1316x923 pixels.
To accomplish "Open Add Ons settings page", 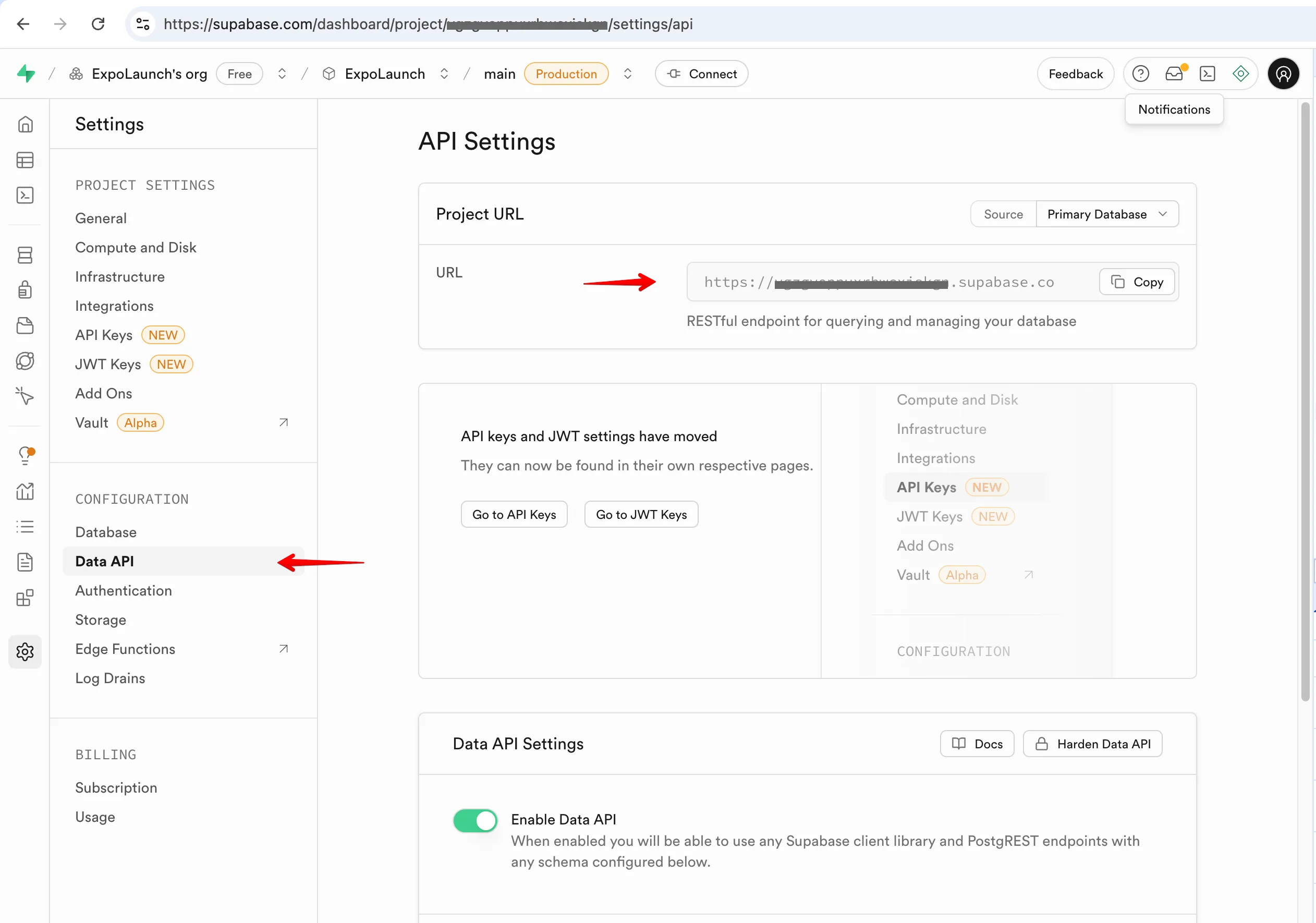I will coord(104,394).
